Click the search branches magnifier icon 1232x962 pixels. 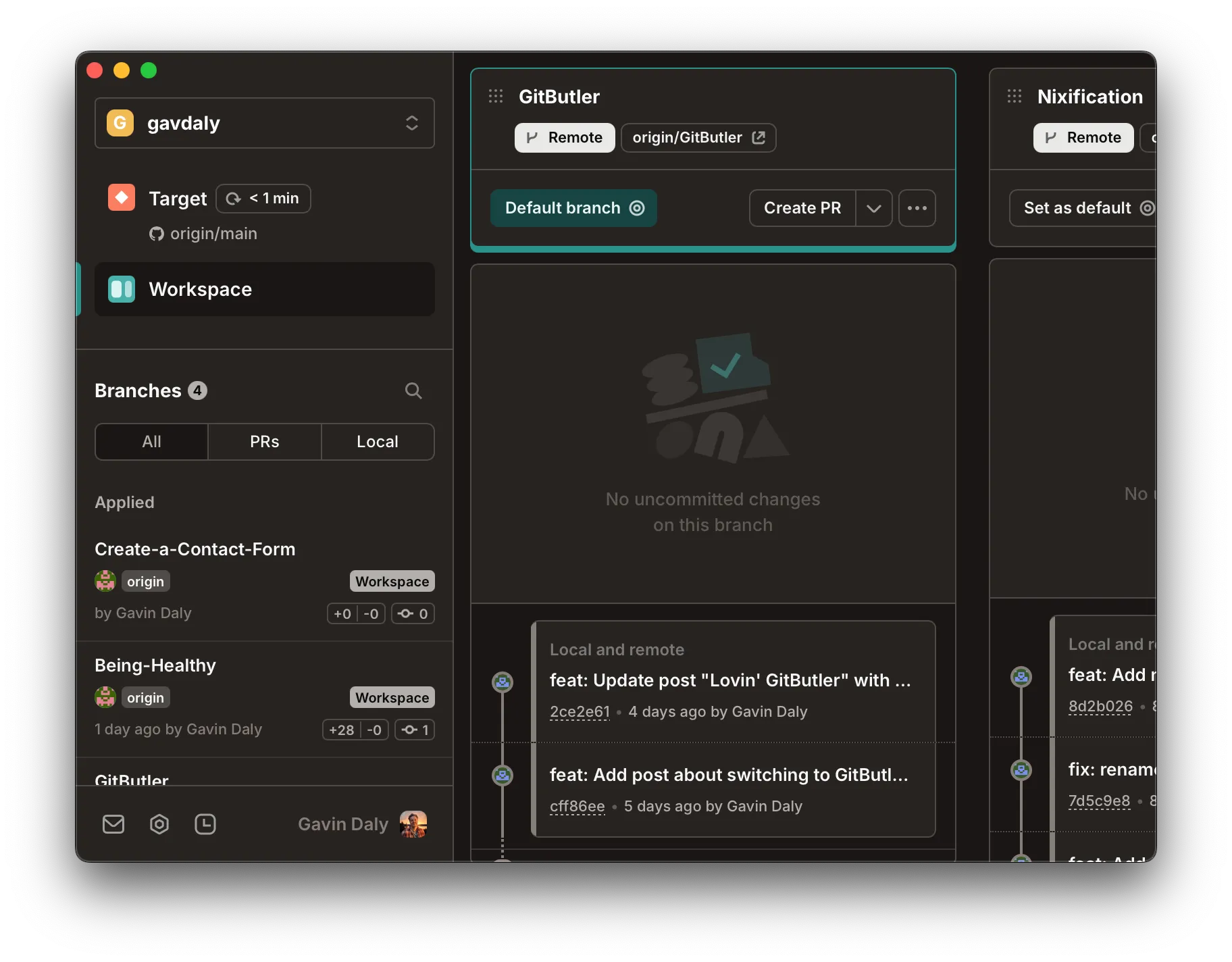413,390
